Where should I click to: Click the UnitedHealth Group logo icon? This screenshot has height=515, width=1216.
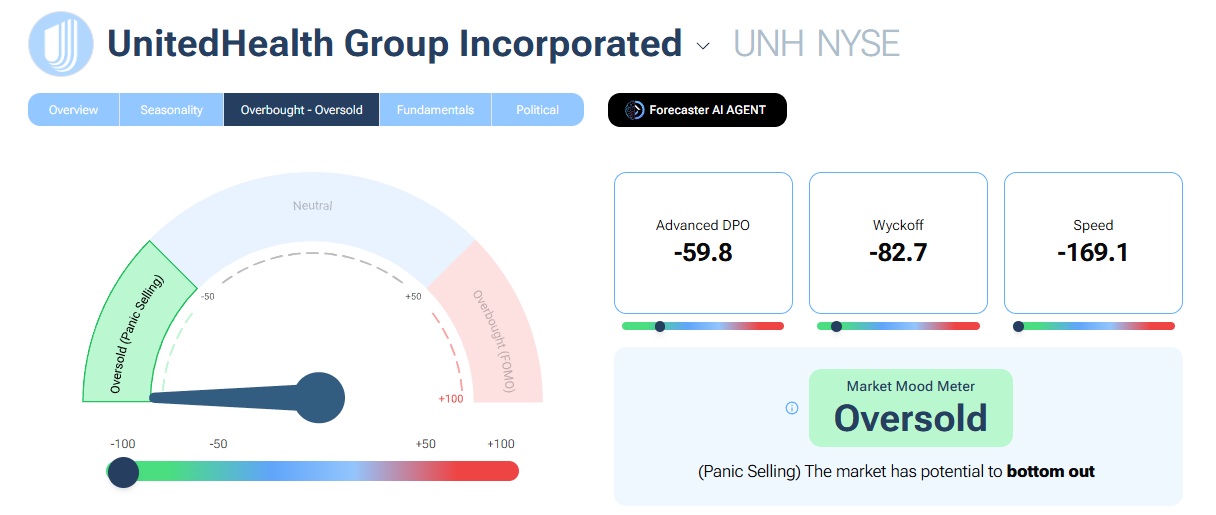click(x=61, y=44)
